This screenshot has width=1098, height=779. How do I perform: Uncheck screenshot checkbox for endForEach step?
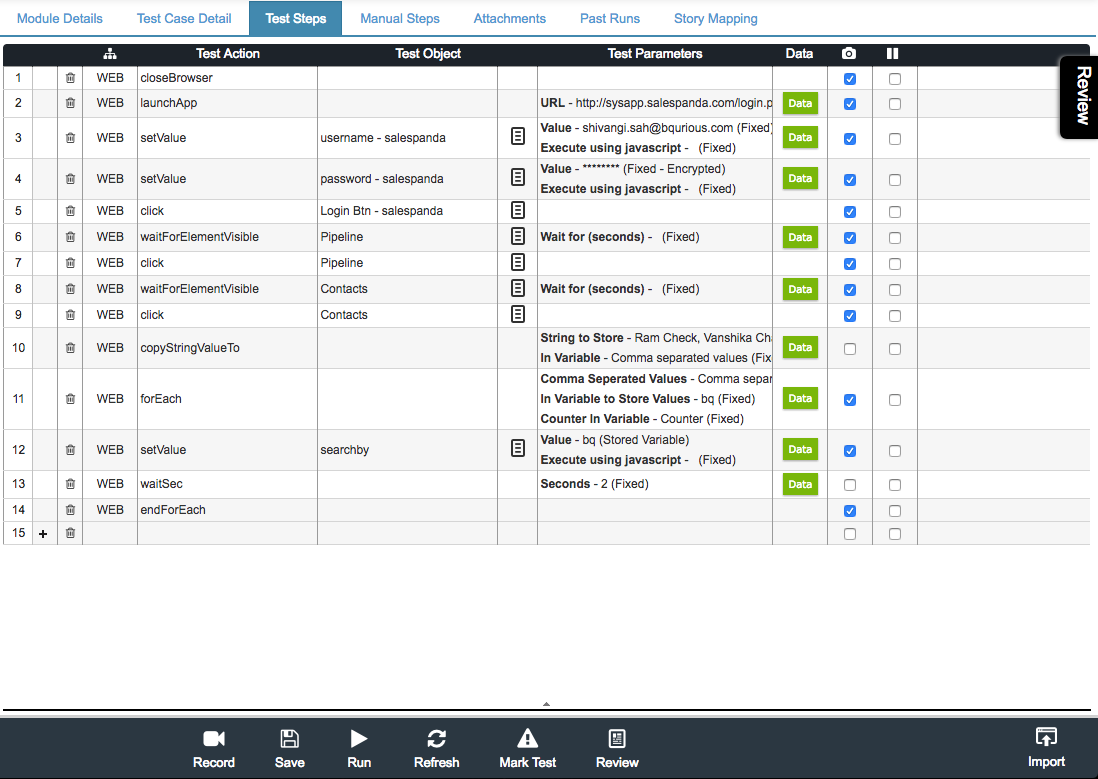(x=849, y=511)
